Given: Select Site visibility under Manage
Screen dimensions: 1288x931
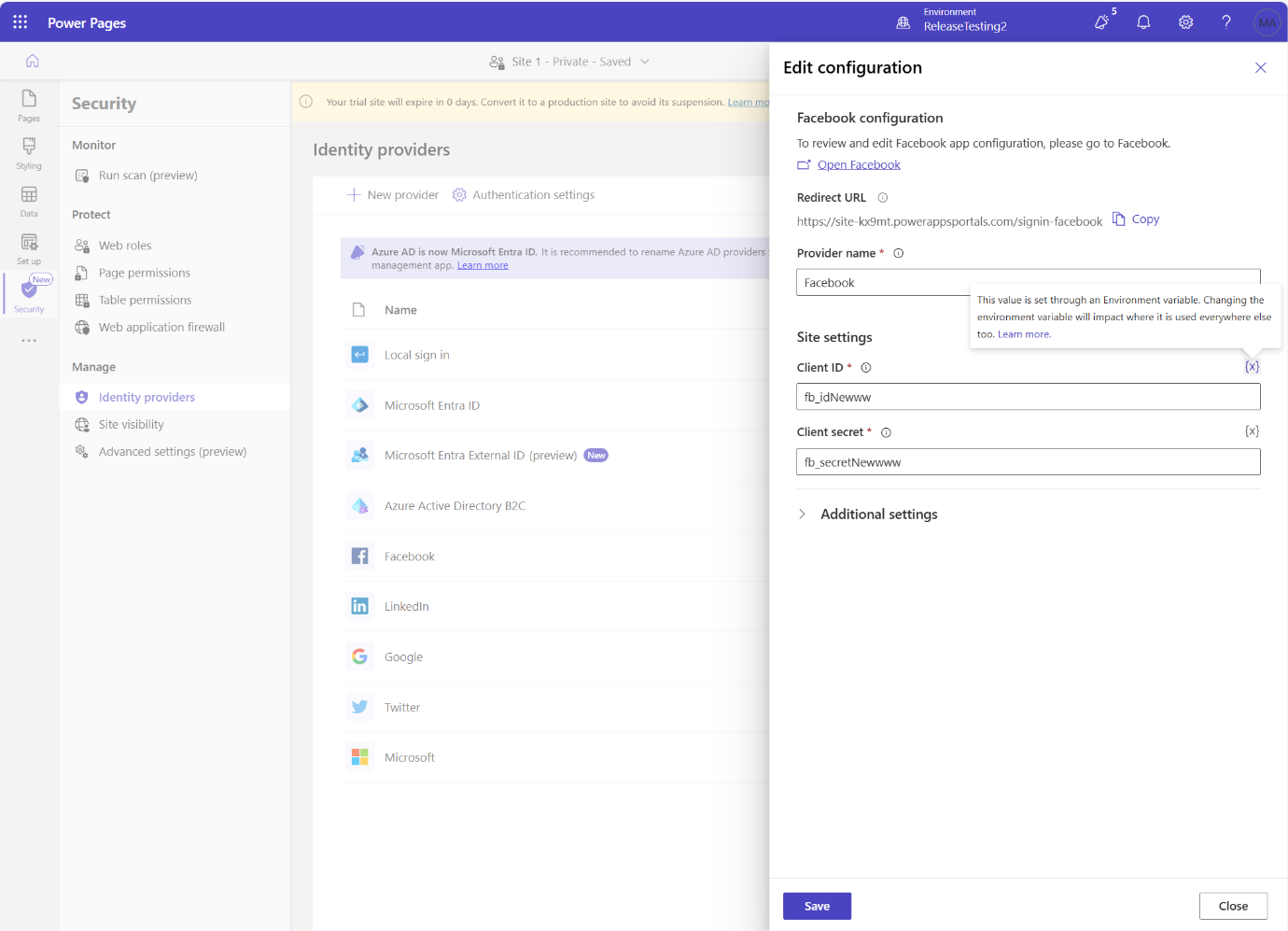Looking at the screenshot, I should pos(131,425).
